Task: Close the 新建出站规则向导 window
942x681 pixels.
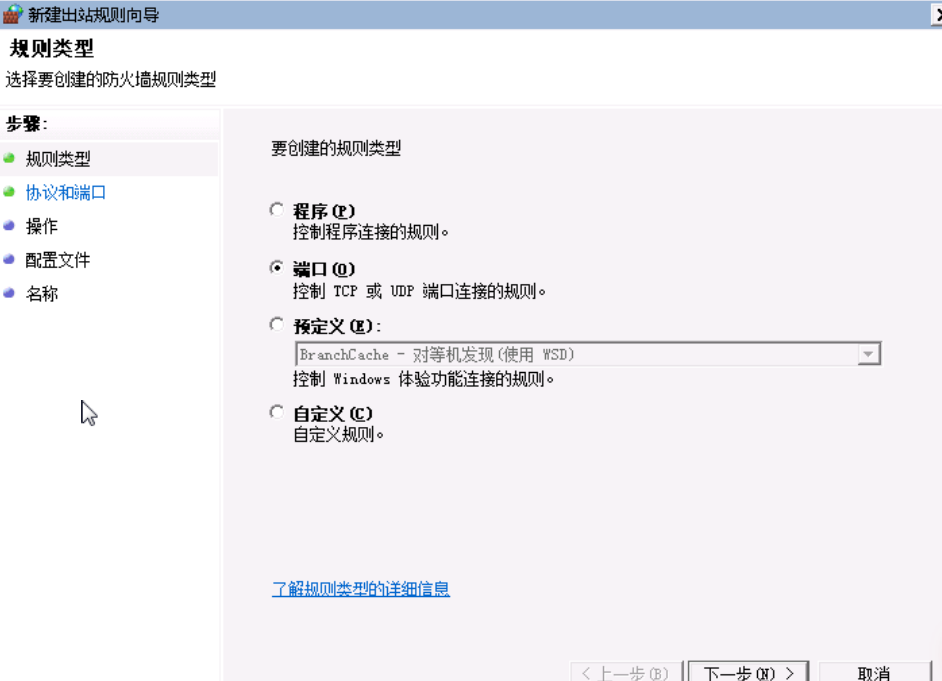Action: (936, 15)
